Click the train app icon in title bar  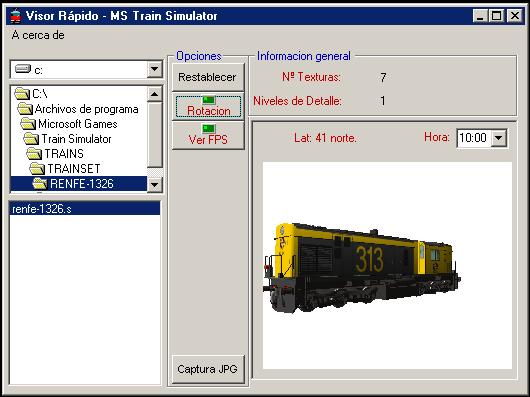pos(15,16)
